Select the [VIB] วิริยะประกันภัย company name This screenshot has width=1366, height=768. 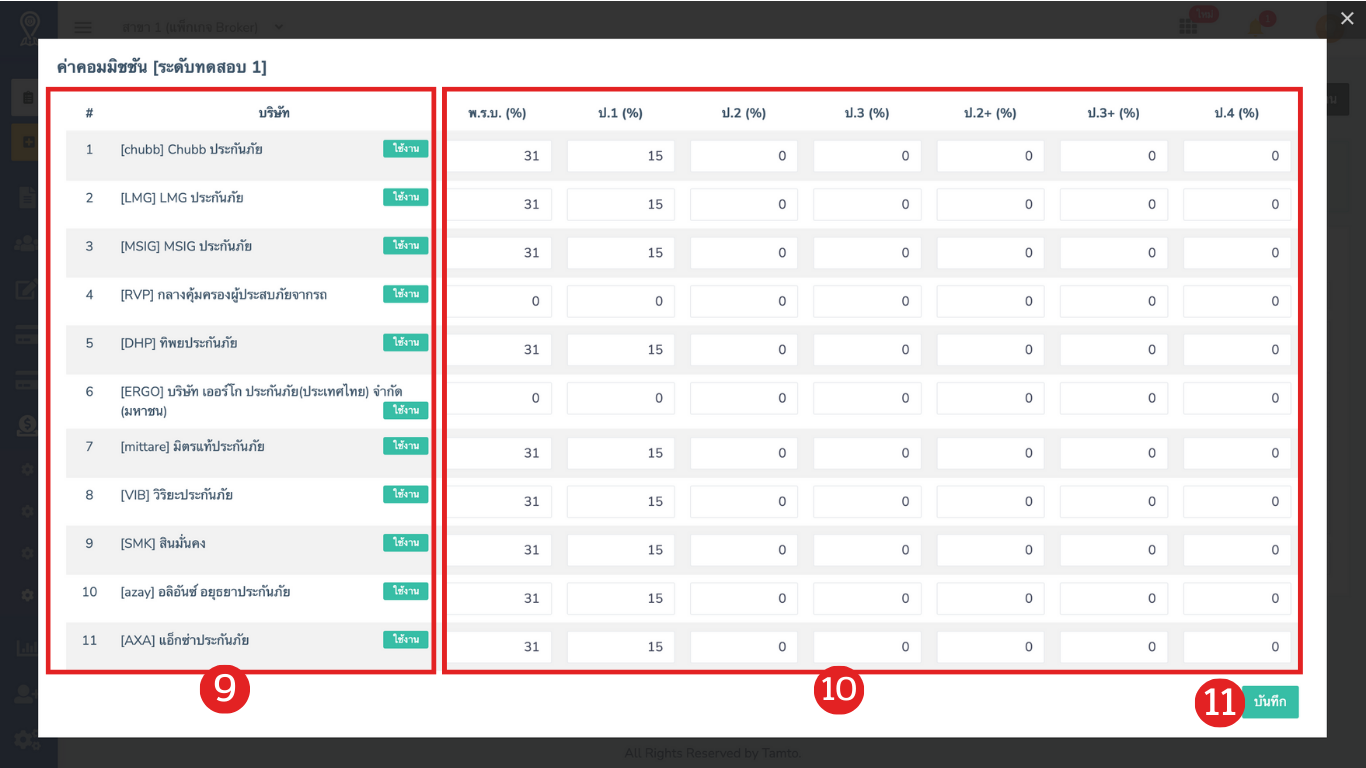[x=177, y=495]
